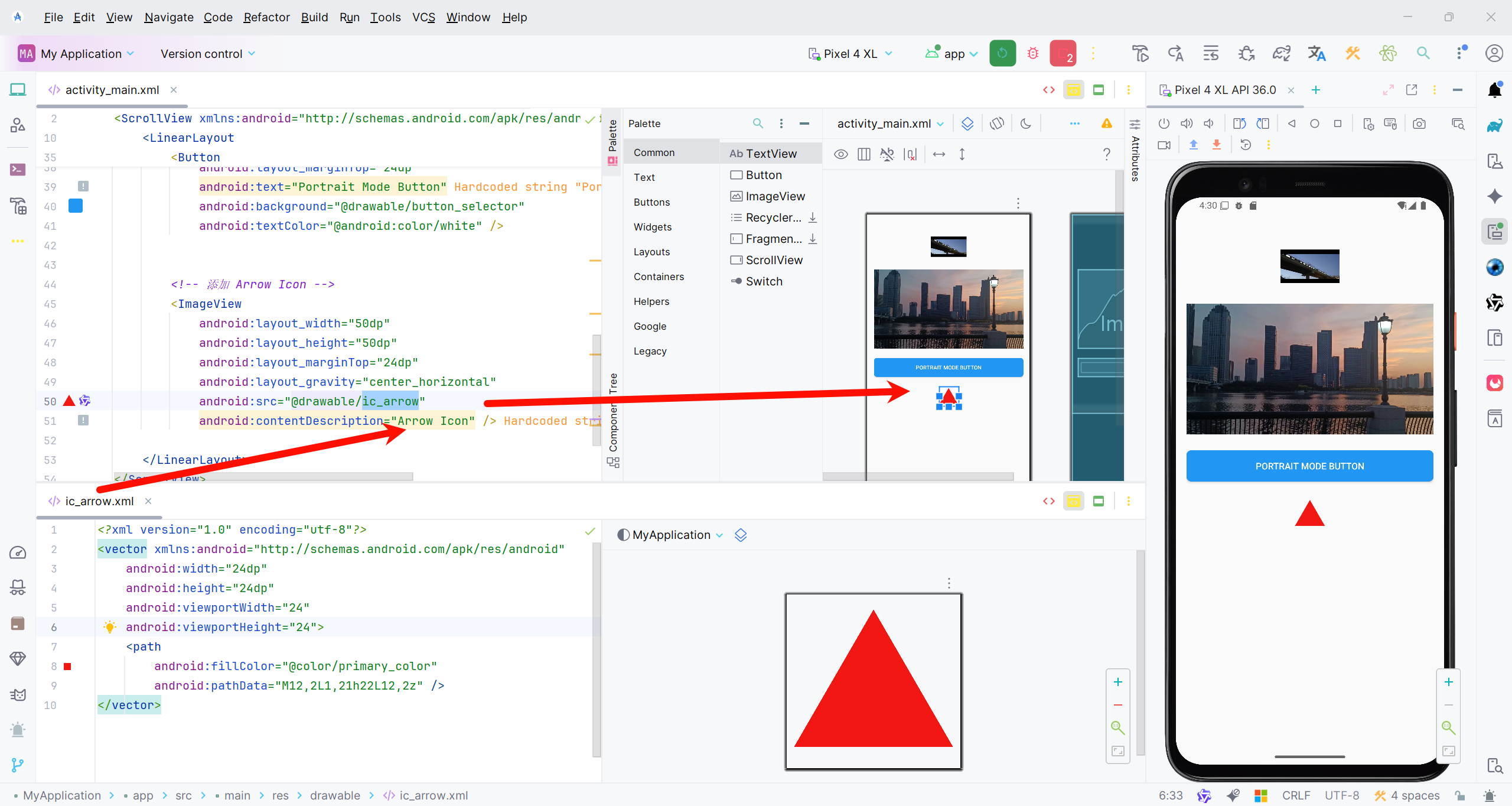Toggle design view options eye icon

tap(840, 154)
